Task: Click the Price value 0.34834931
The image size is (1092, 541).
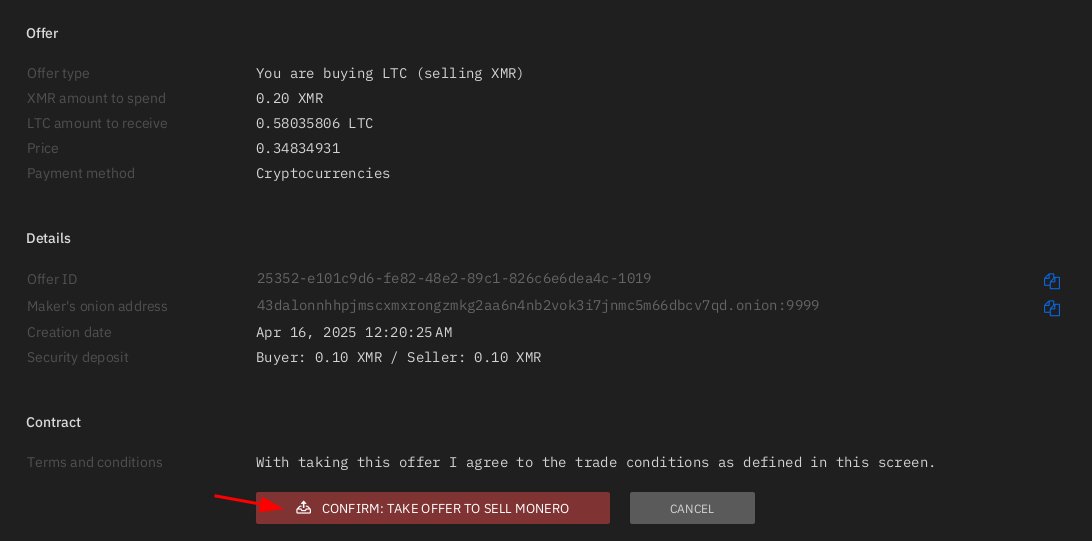Action: point(298,148)
